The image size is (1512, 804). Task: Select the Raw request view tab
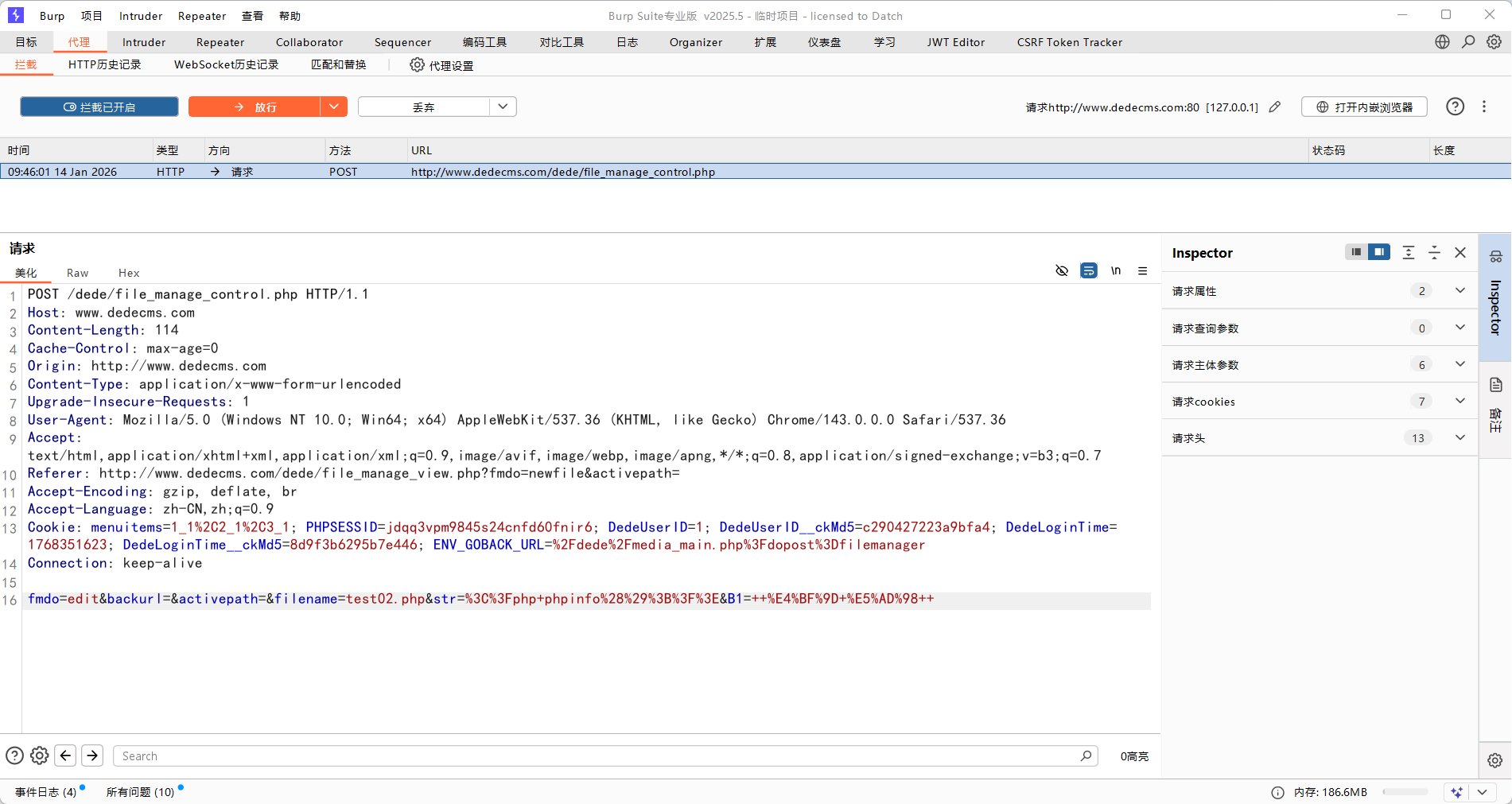pos(77,273)
